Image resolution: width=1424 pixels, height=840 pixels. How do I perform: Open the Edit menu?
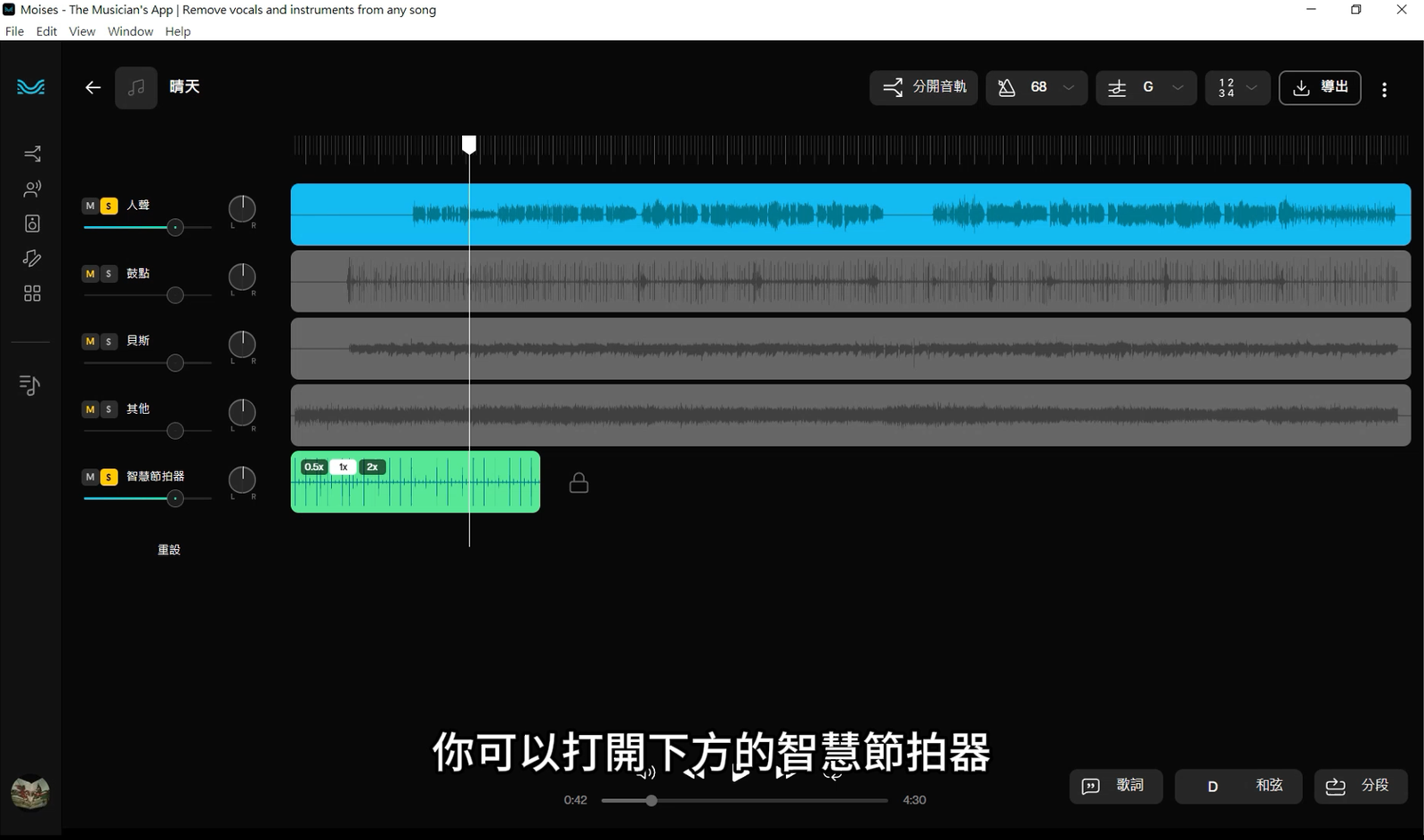[x=46, y=31]
